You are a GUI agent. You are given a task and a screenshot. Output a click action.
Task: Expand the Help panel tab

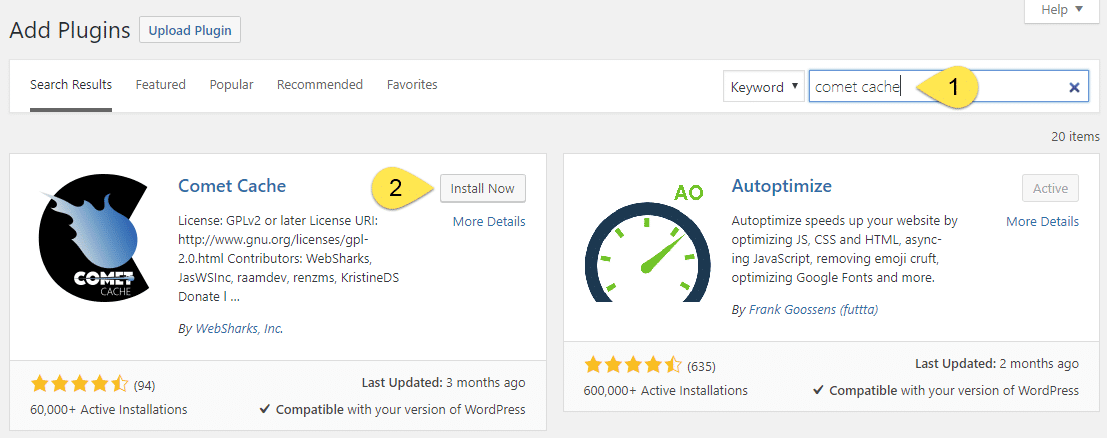pos(1063,10)
